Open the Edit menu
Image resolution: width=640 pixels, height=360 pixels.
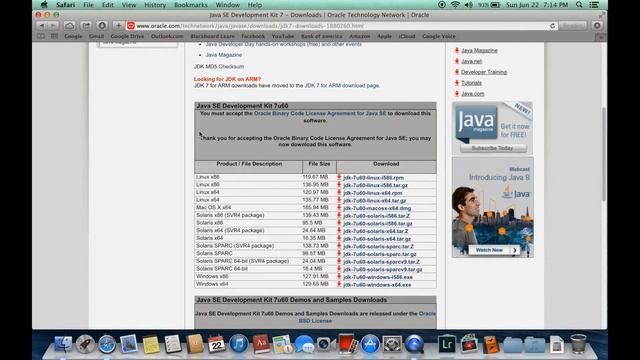tap(108, 5)
